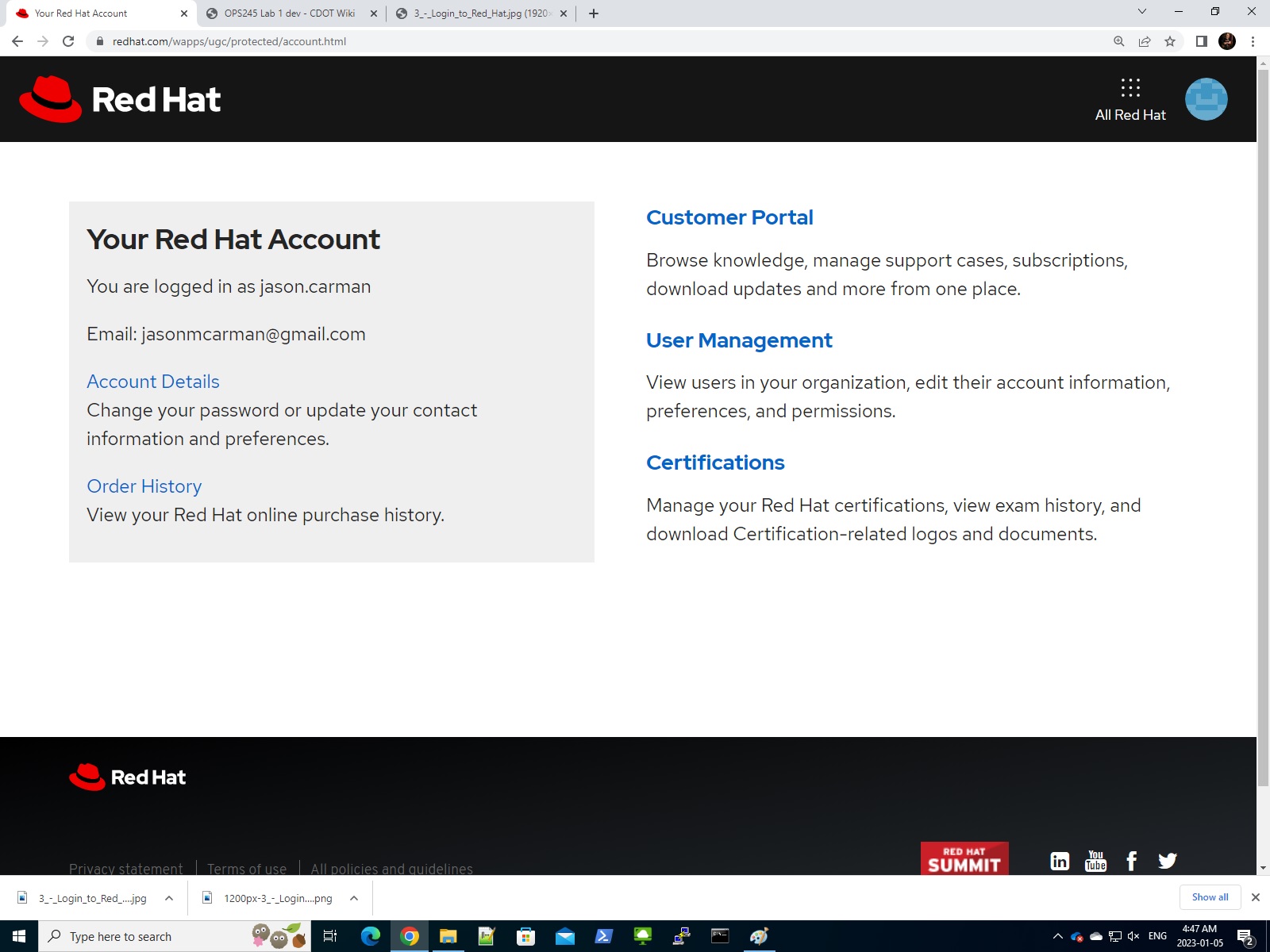
Task: Open the zoom magnifier in address bar
Action: pos(1119,41)
